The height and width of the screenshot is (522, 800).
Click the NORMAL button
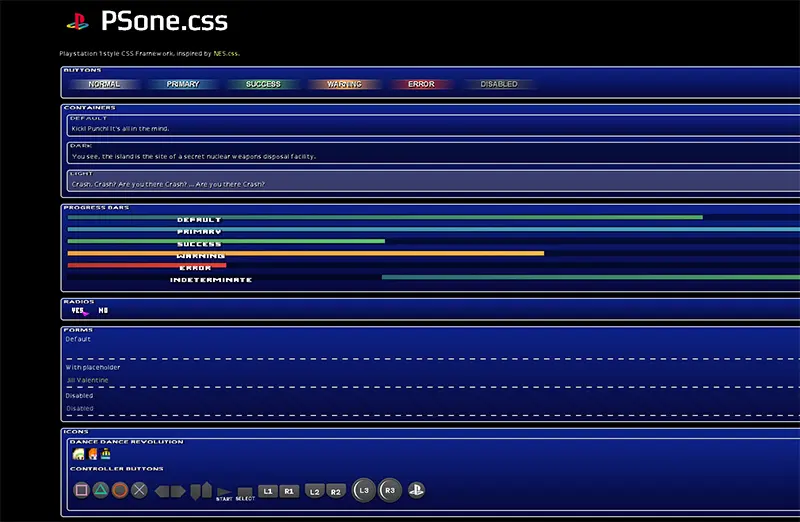(104, 84)
